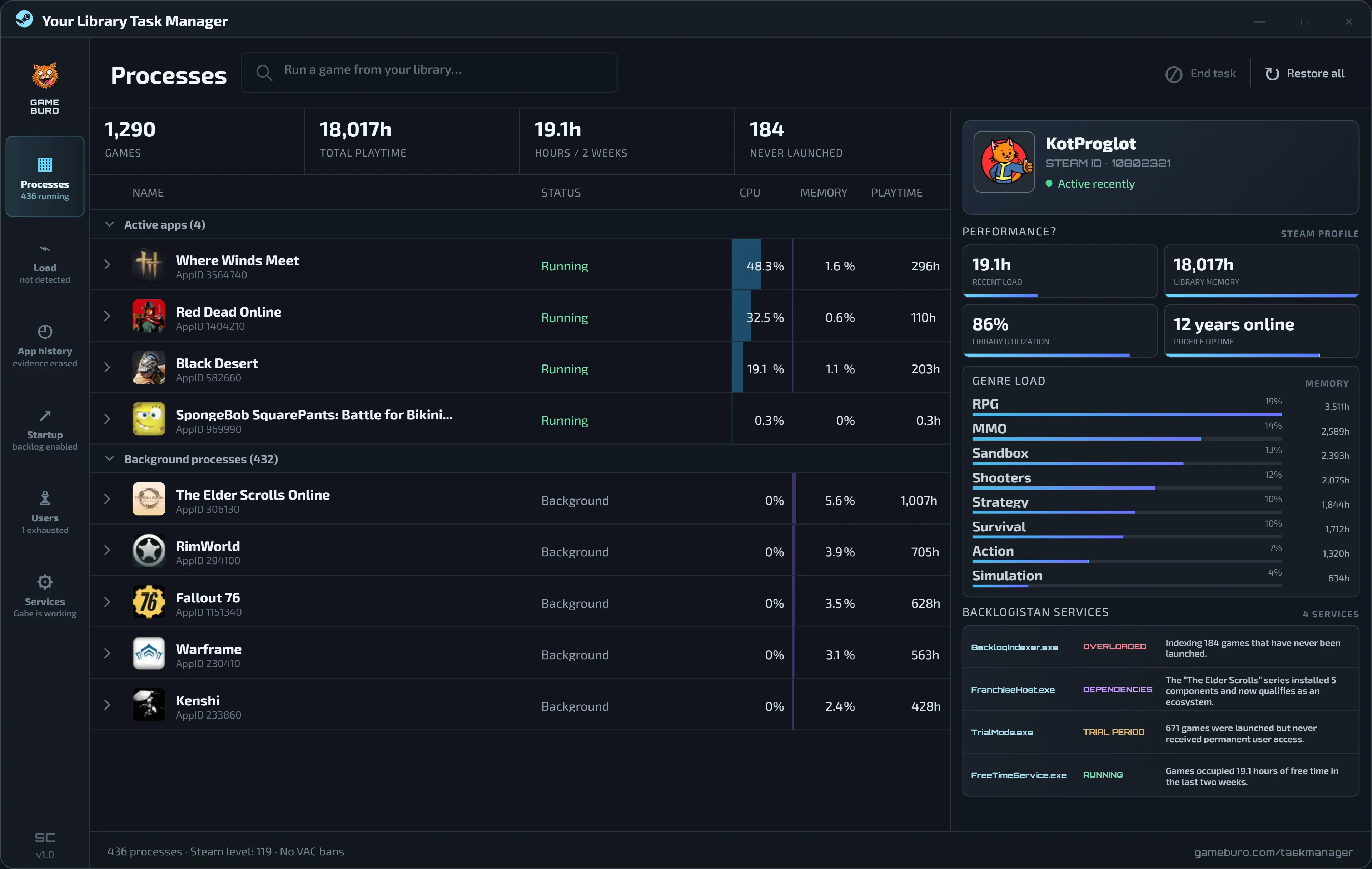This screenshot has height=869, width=1372.
Task: Select the BacklogIndexer.exe service row
Action: (1160, 647)
